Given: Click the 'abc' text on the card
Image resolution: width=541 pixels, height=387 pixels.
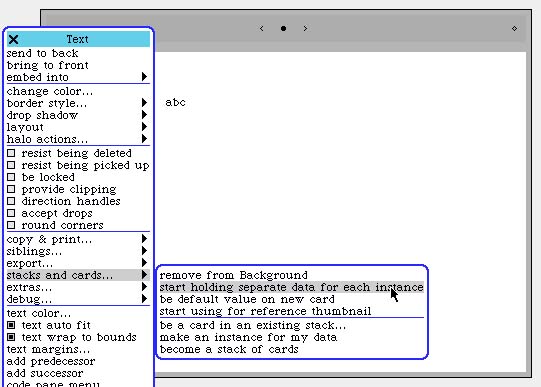Looking at the screenshot, I should point(175,102).
